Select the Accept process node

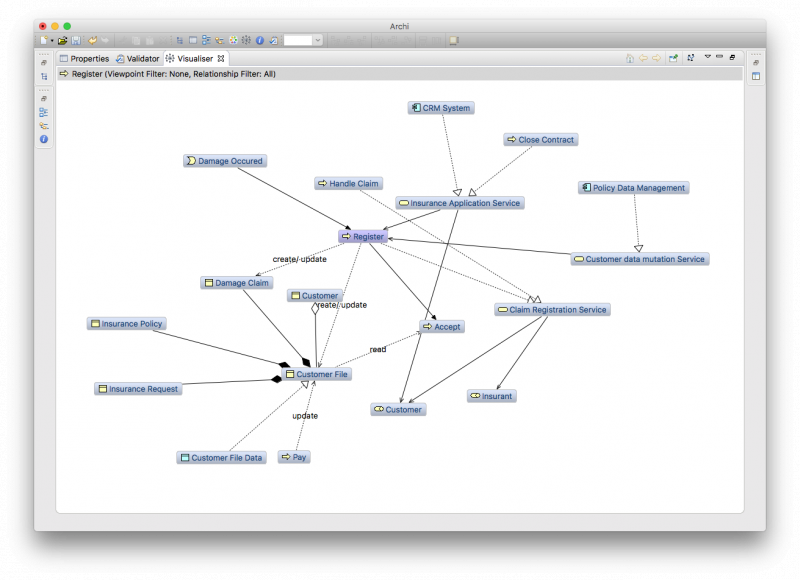pos(442,326)
